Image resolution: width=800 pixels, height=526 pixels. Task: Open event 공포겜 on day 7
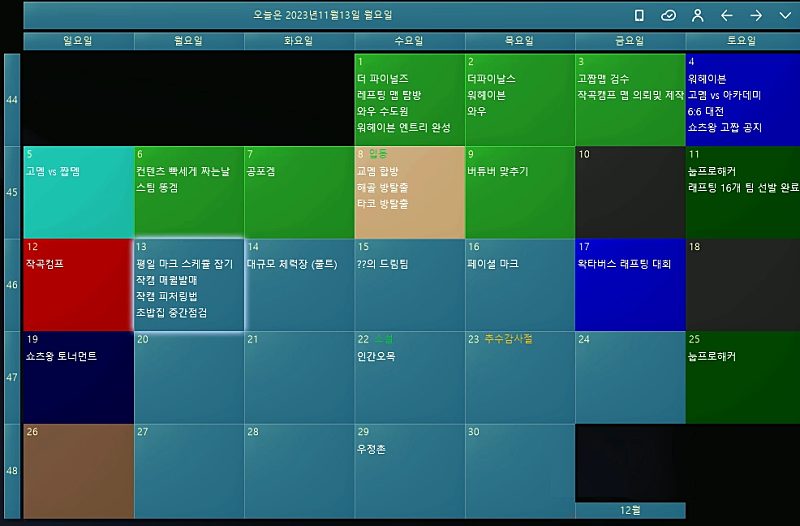tap(261, 171)
